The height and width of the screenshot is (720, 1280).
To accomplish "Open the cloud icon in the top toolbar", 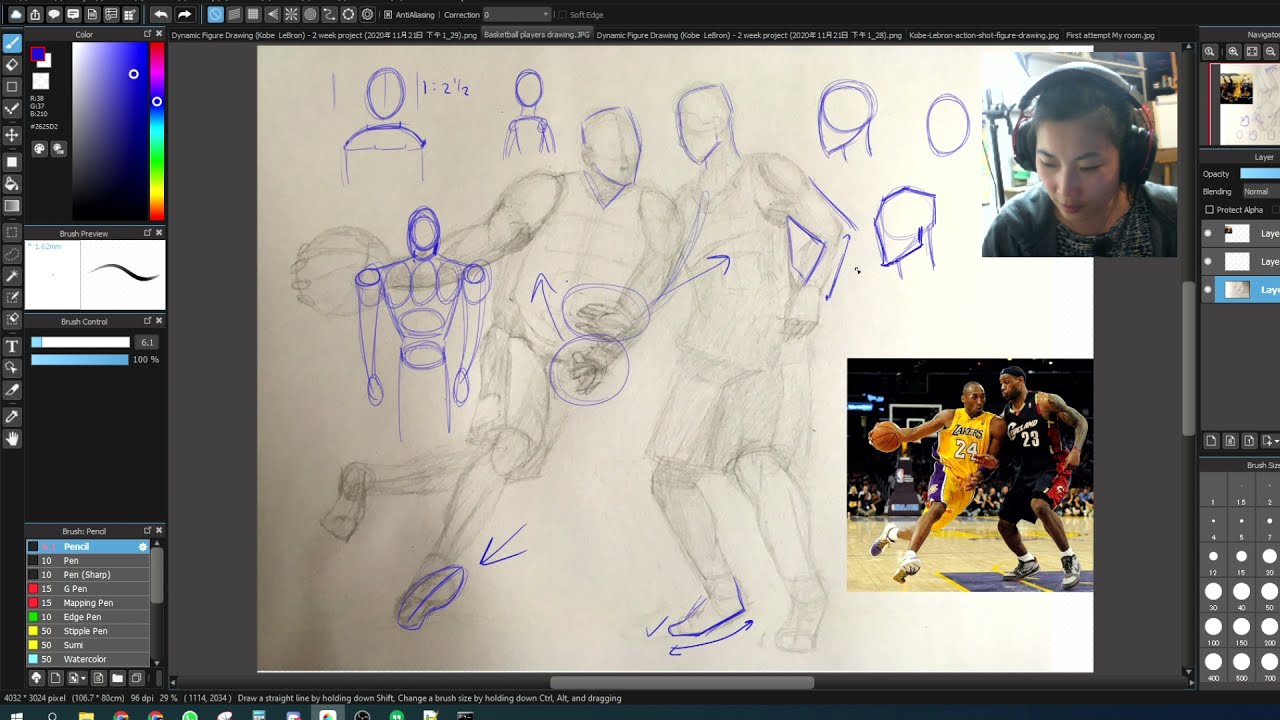I will [16, 15].
